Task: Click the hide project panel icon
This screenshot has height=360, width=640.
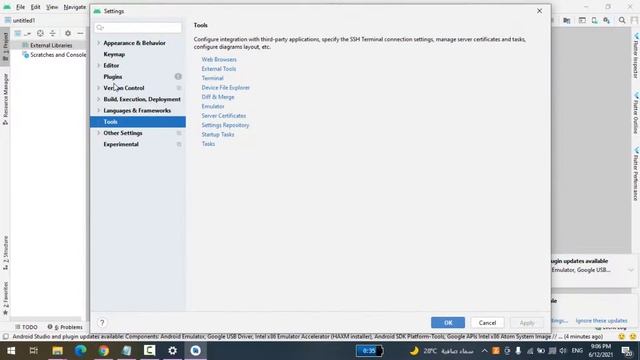Action: click(x=80, y=33)
